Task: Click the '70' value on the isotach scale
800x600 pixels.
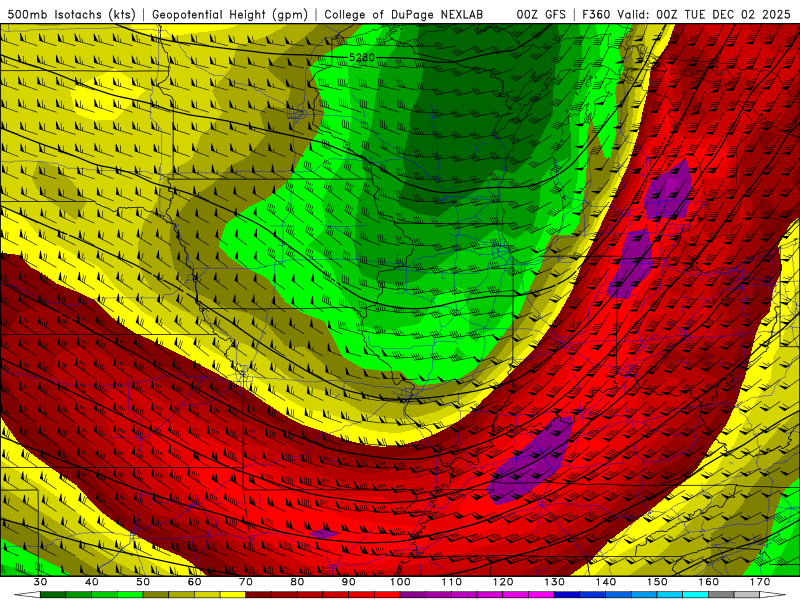Action: point(246,582)
